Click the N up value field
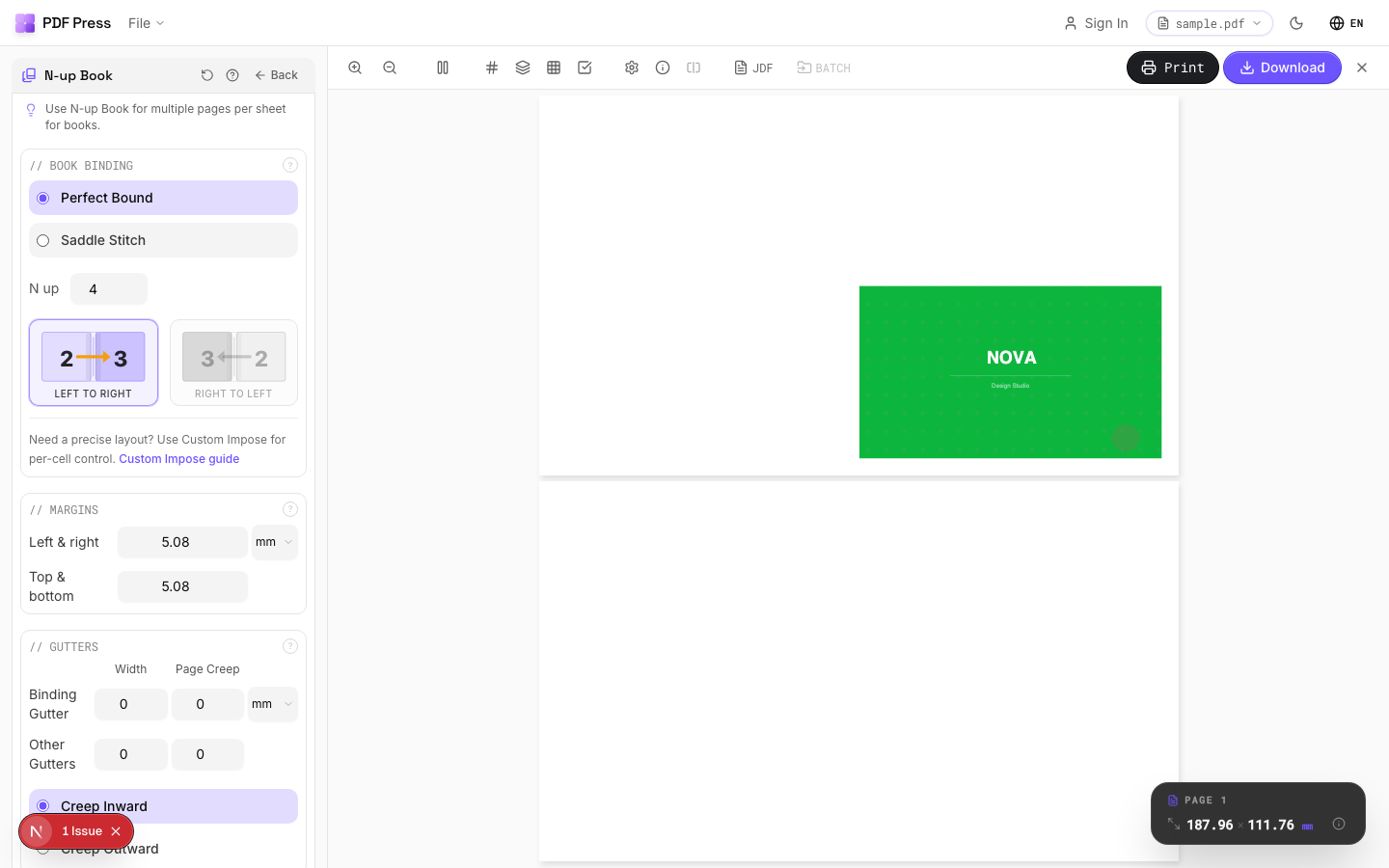The width and height of the screenshot is (1389, 868). point(109,288)
